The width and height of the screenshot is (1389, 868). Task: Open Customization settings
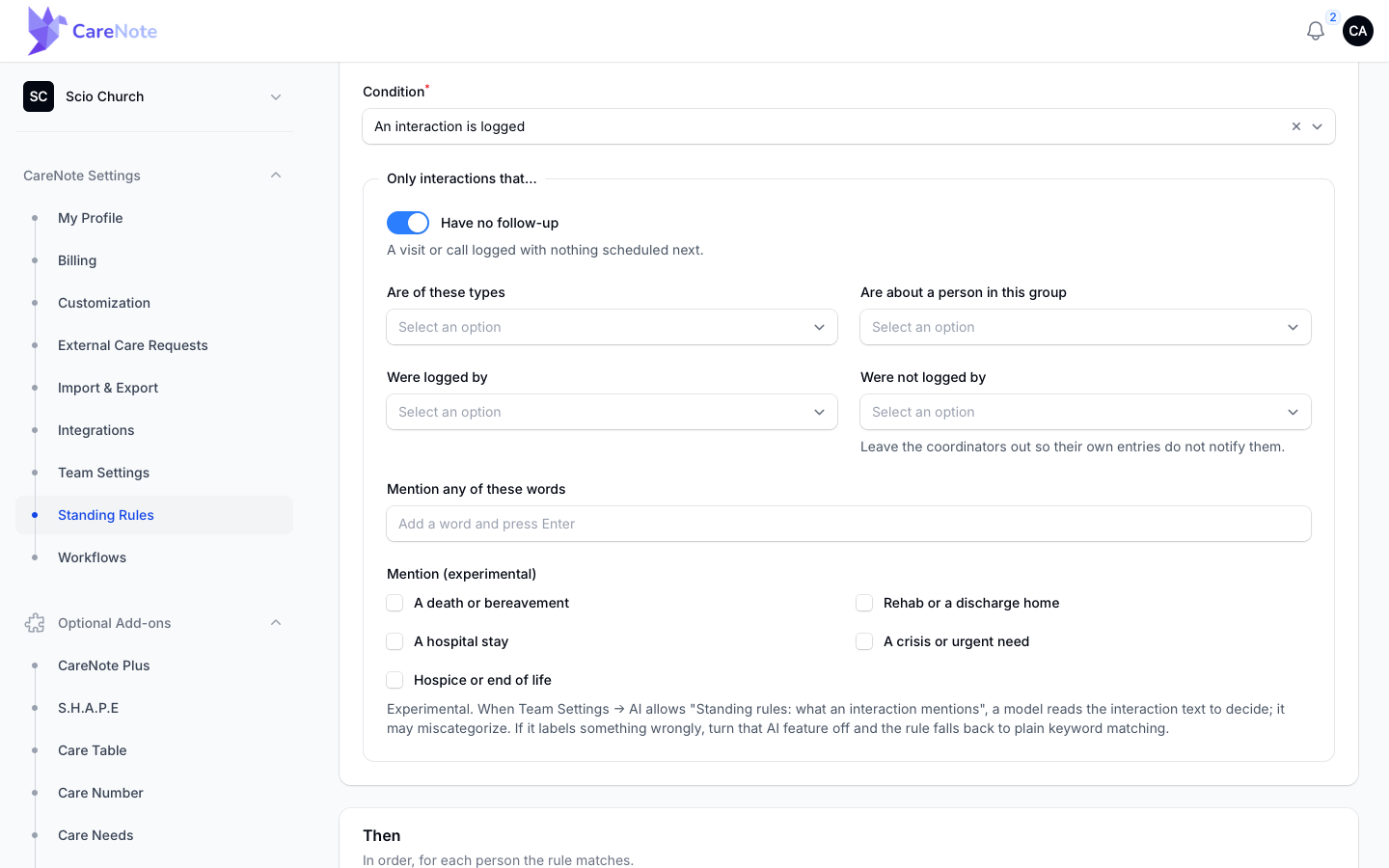[154, 303]
